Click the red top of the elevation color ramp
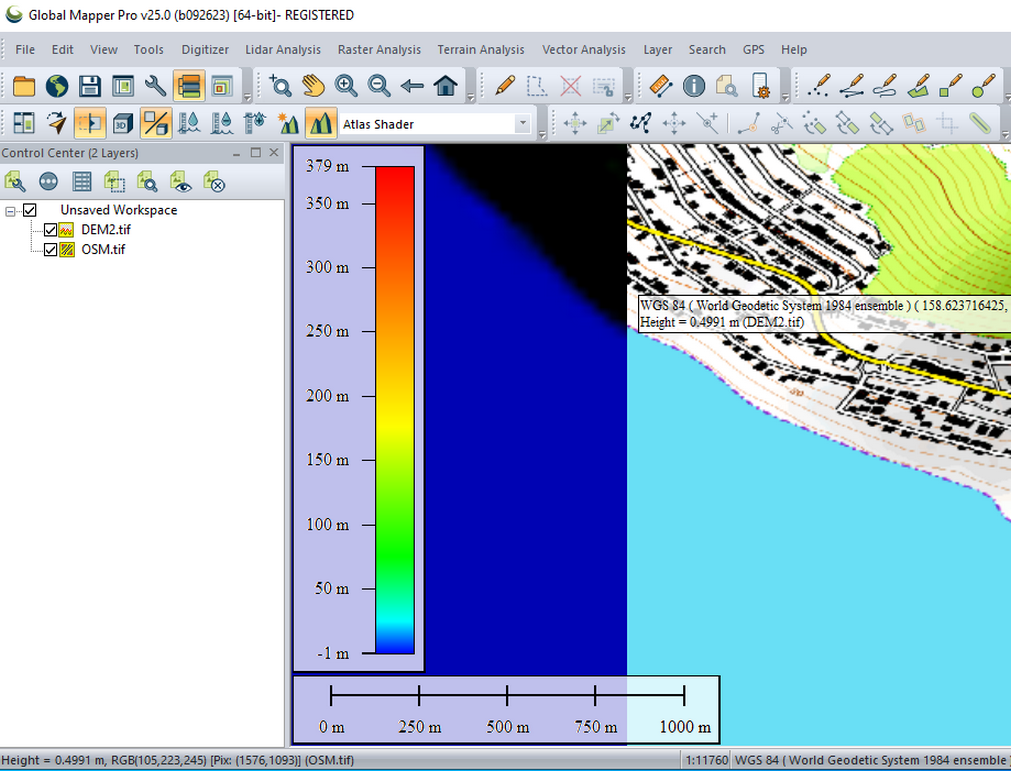The width and height of the screenshot is (1011, 771). pyautogui.click(x=394, y=177)
